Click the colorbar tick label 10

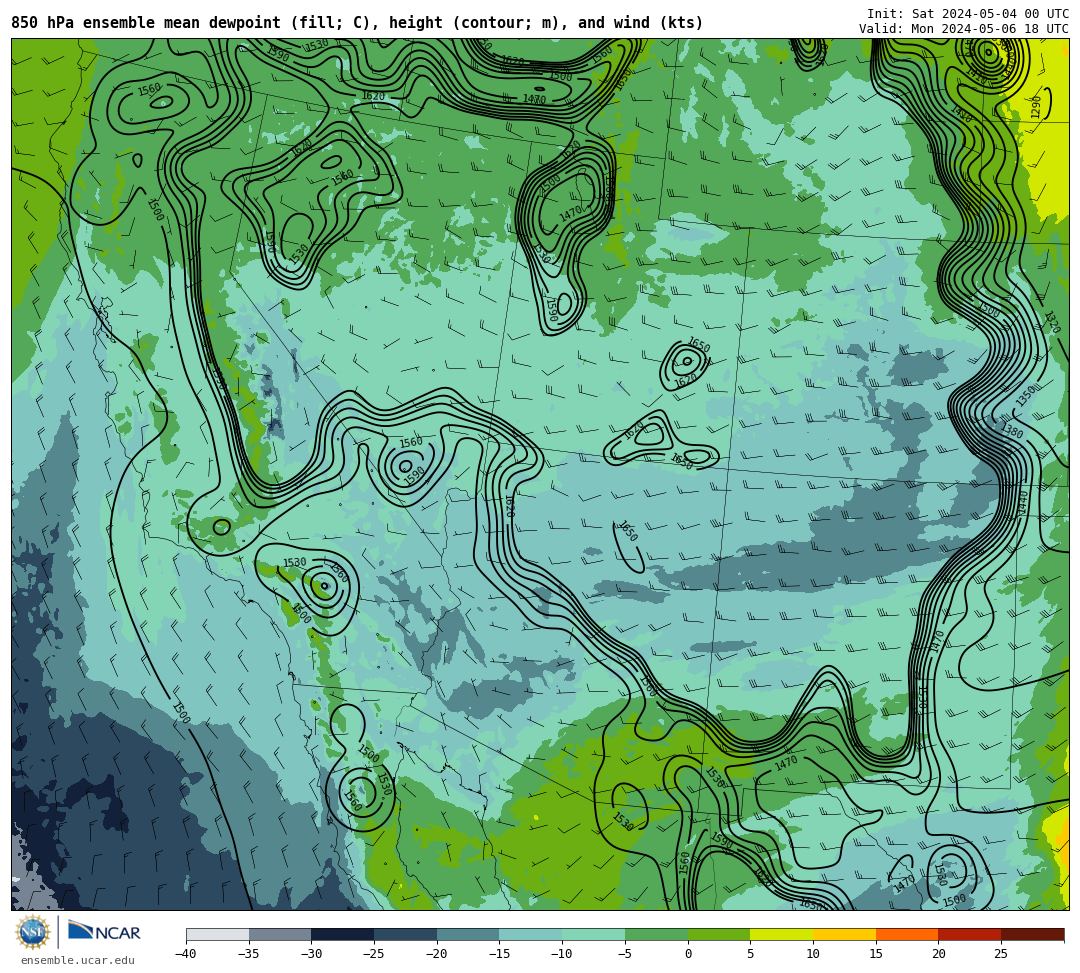[x=813, y=954]
